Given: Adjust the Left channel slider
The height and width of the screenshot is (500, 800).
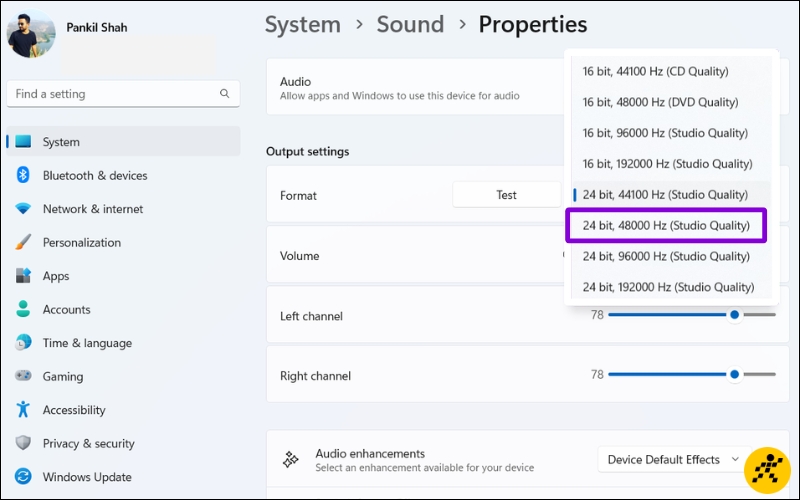Looking at the screenshot, I should [x=692, y=315].
